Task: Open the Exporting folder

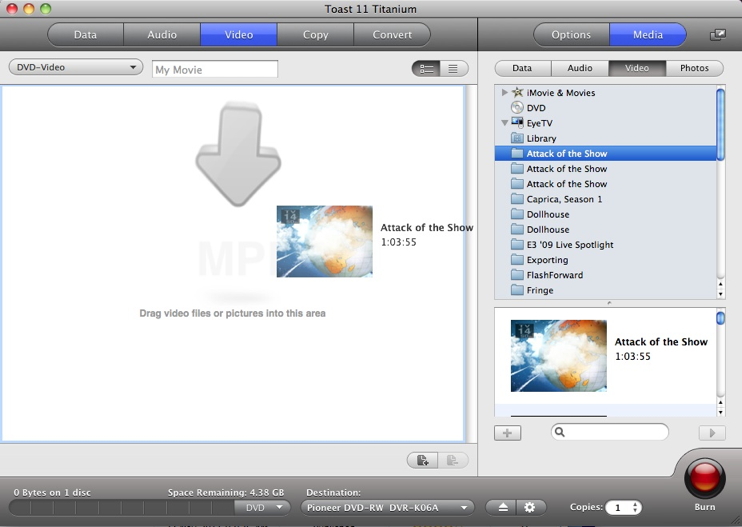Action: pos(605,260)
